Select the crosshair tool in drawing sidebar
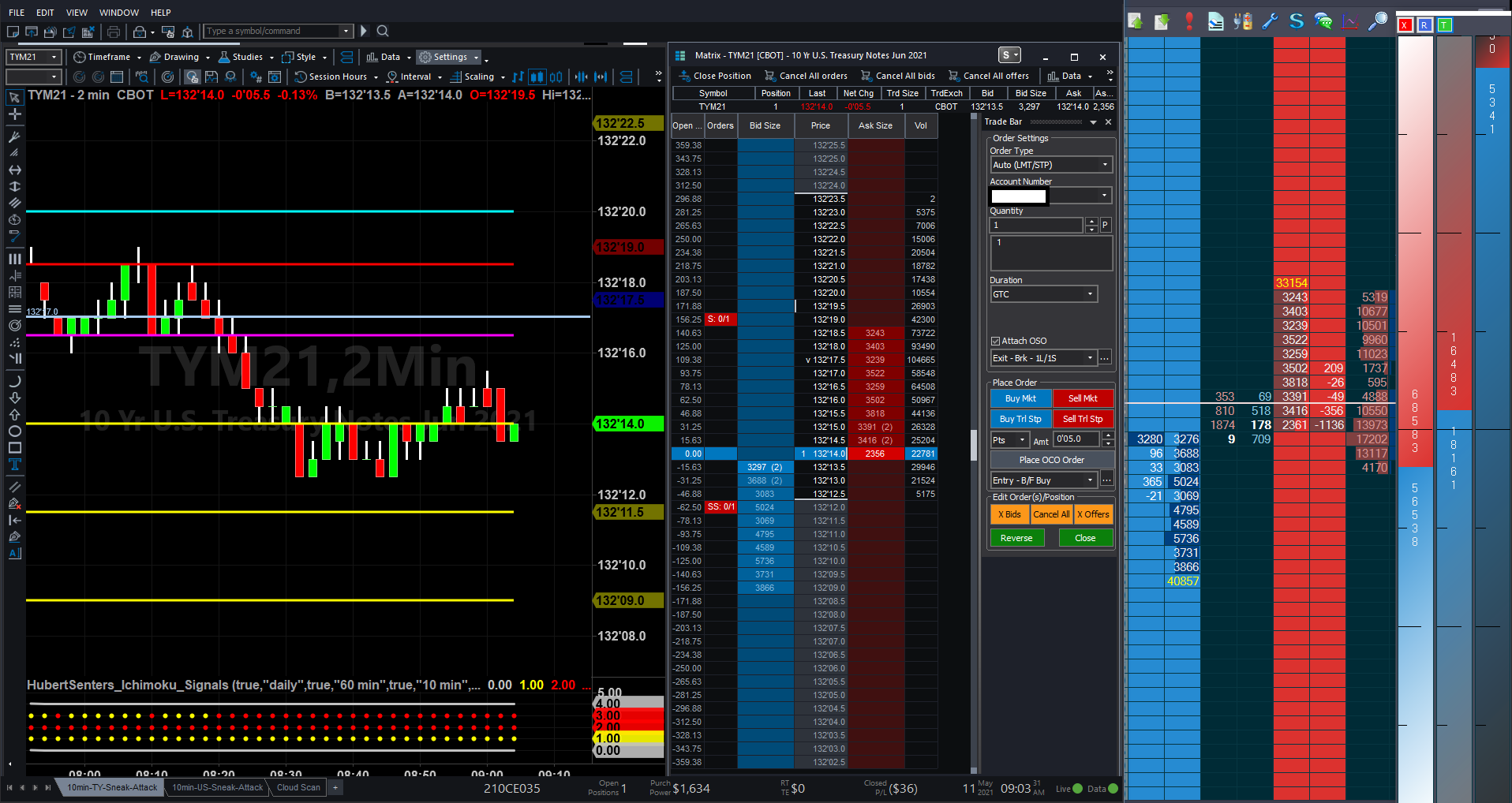1512x803 pixels. click(14, 114)
